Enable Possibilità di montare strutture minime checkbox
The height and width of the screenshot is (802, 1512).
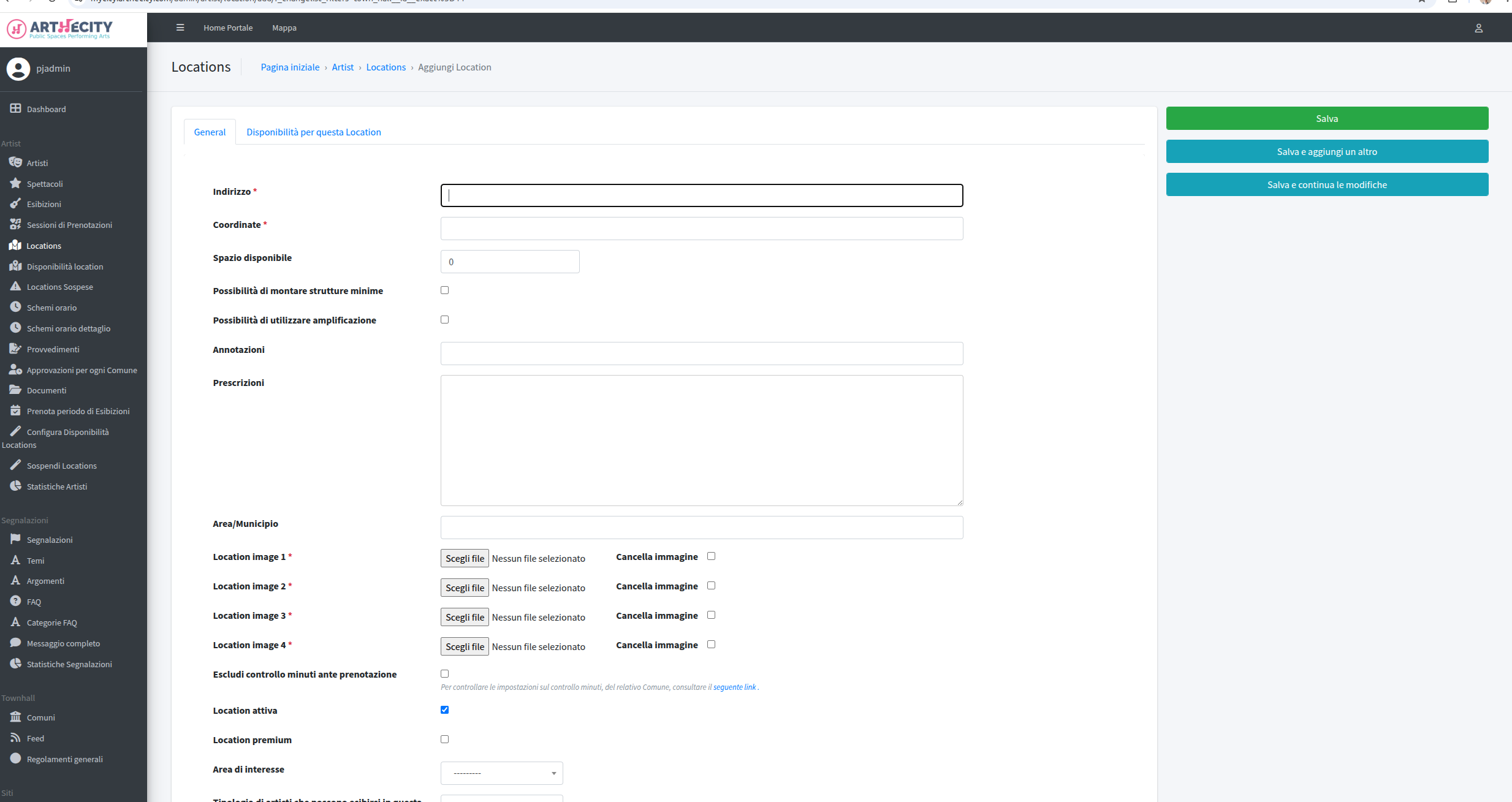(444, 290)
